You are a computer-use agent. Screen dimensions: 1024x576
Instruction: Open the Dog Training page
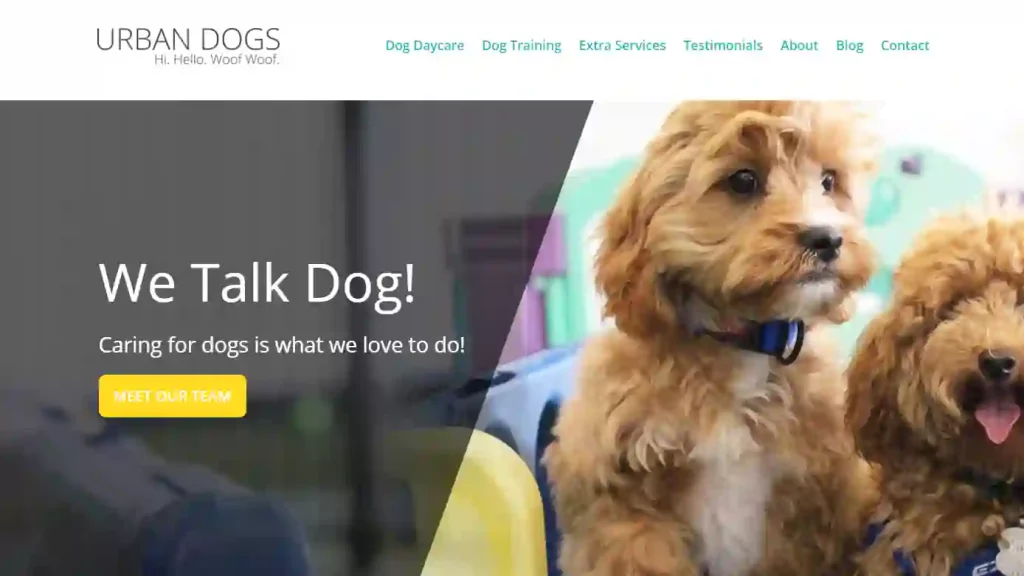click(x=521, y=45)
